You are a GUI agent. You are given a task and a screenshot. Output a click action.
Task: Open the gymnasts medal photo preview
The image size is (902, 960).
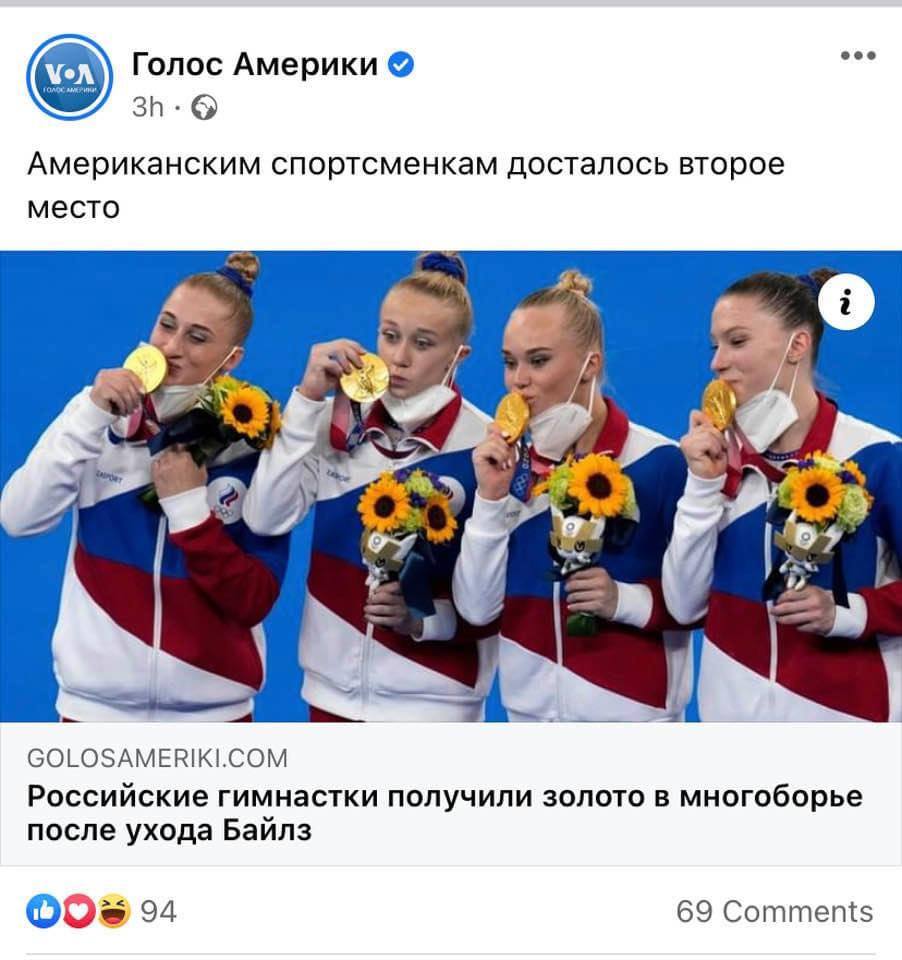pyautogui.click(x=451, y=486)
